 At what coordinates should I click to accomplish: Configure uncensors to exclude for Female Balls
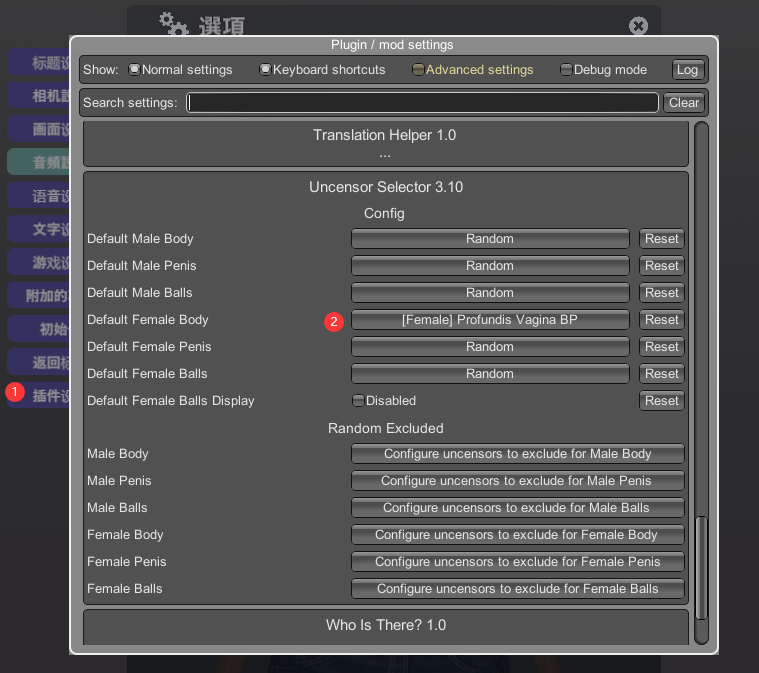[517, 589]
